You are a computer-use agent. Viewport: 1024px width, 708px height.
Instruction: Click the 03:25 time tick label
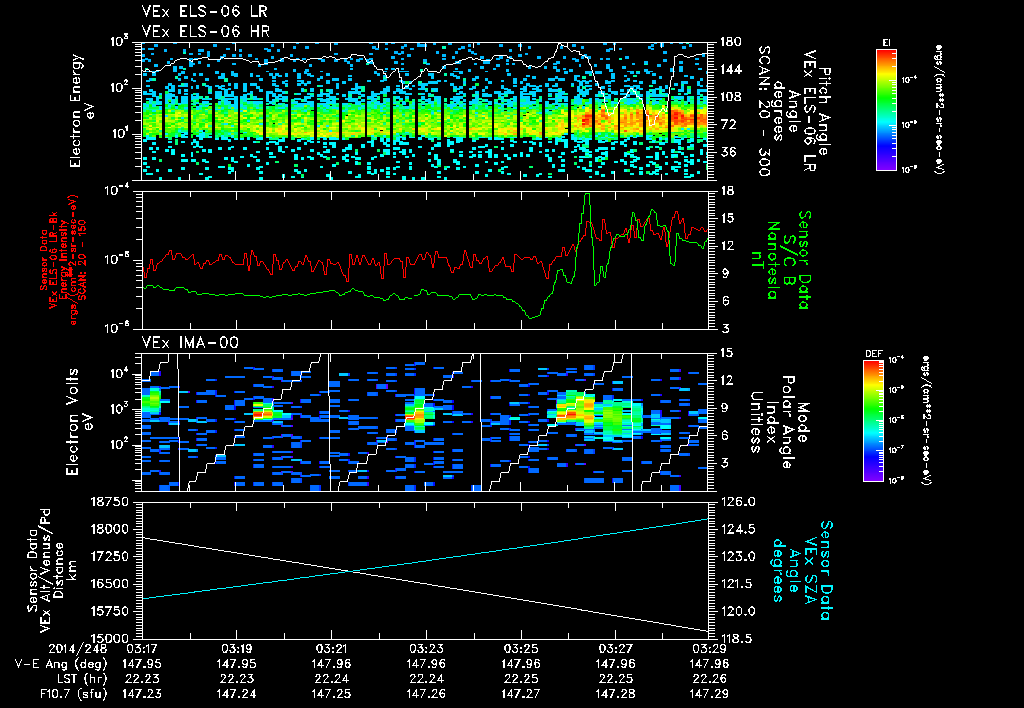520,649
